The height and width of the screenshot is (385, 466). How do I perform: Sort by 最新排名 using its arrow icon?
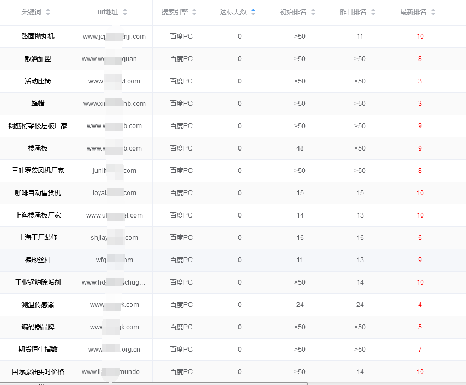point(433,12)
